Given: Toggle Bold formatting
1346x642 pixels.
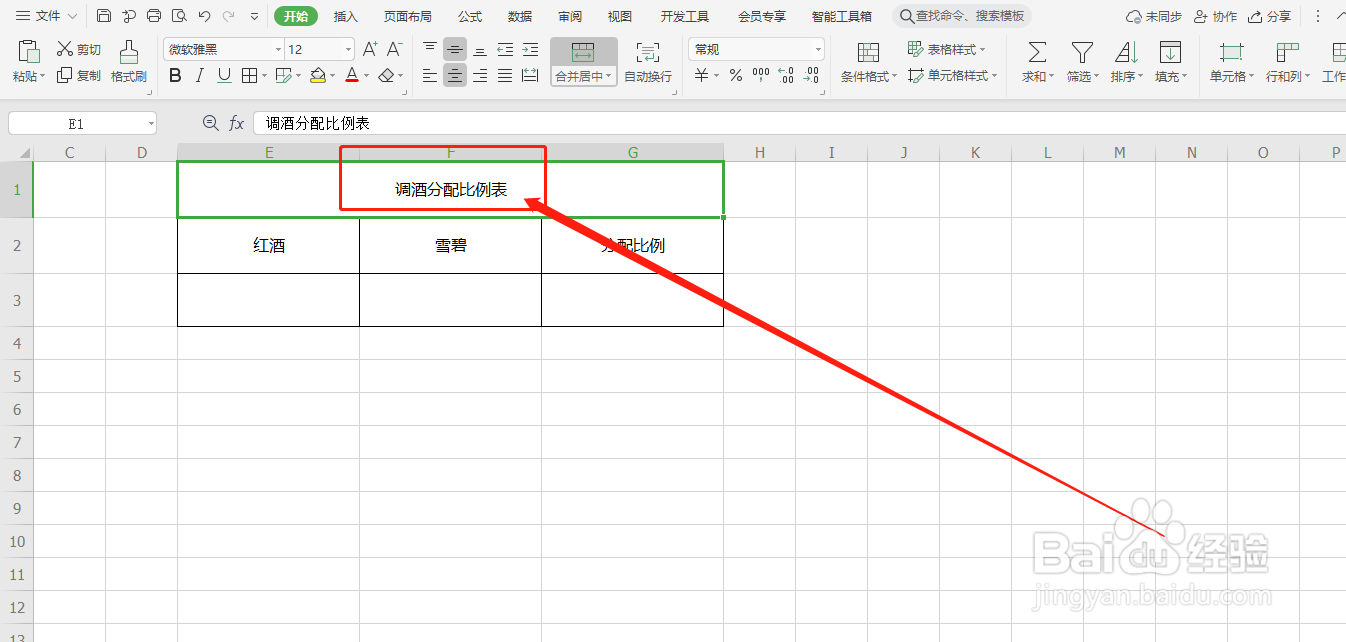Looking at the screenshot, I should pyautogui.click(x=175, y=75).
